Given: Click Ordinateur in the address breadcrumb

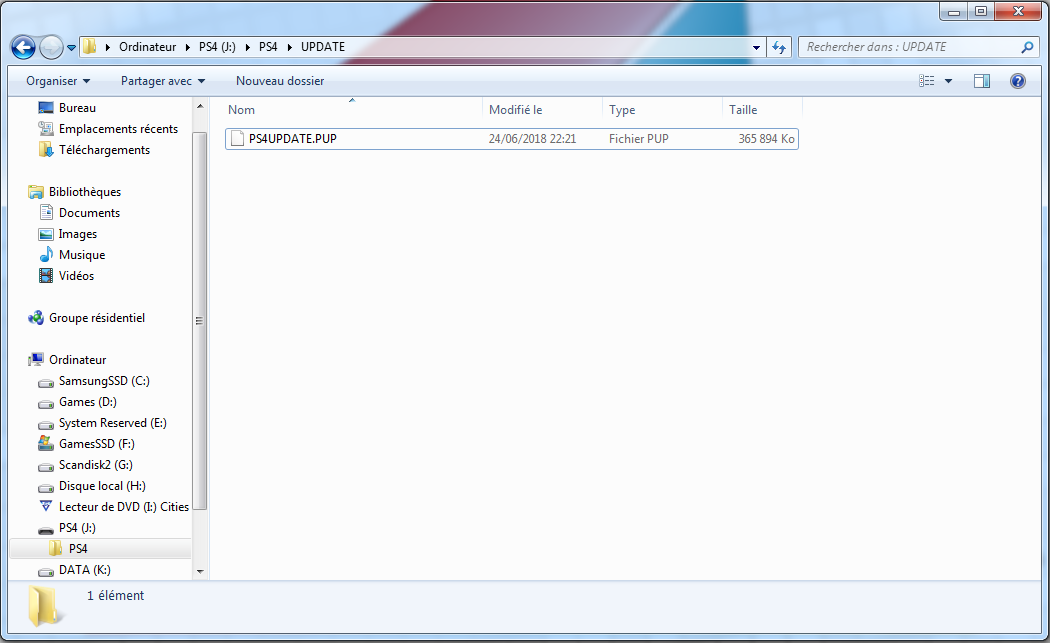Looking at the screenshot, I should [x=147, y=47].
